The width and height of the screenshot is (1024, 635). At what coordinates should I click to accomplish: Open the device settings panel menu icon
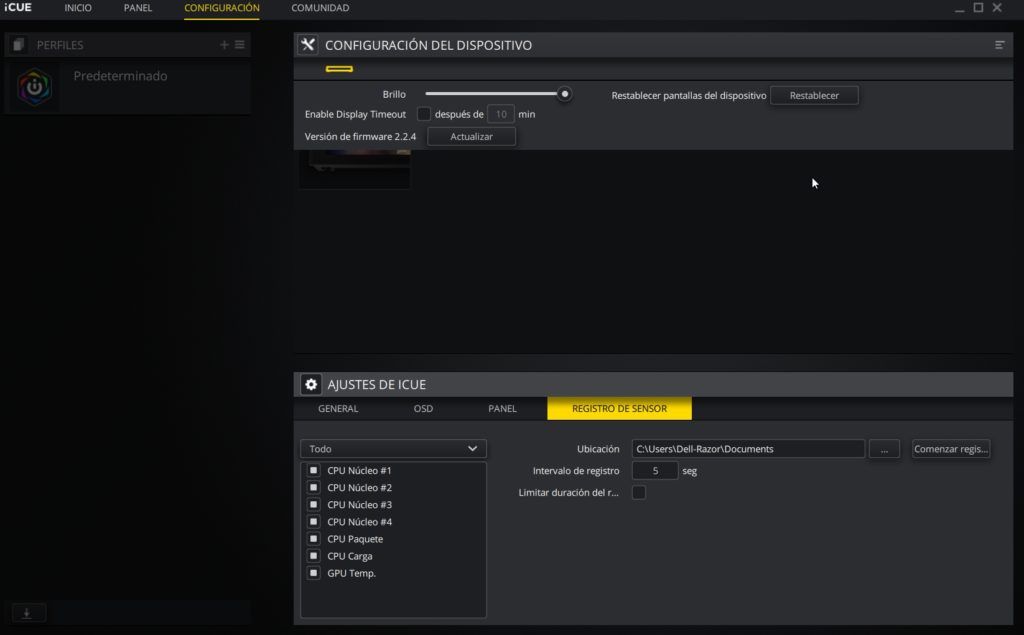coord(999,44)
